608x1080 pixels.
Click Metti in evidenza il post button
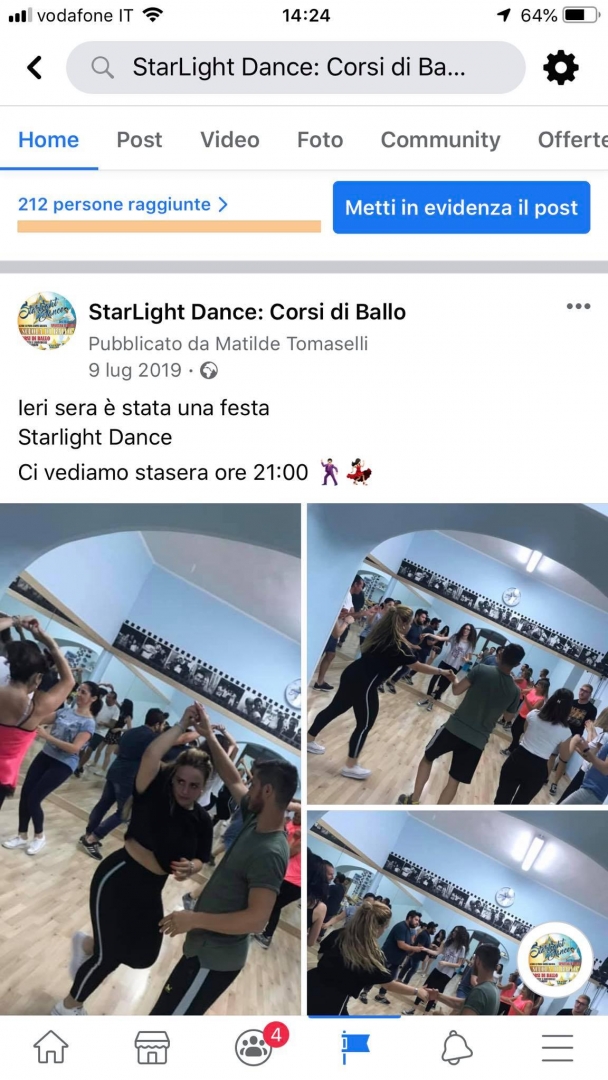point(461,207)
